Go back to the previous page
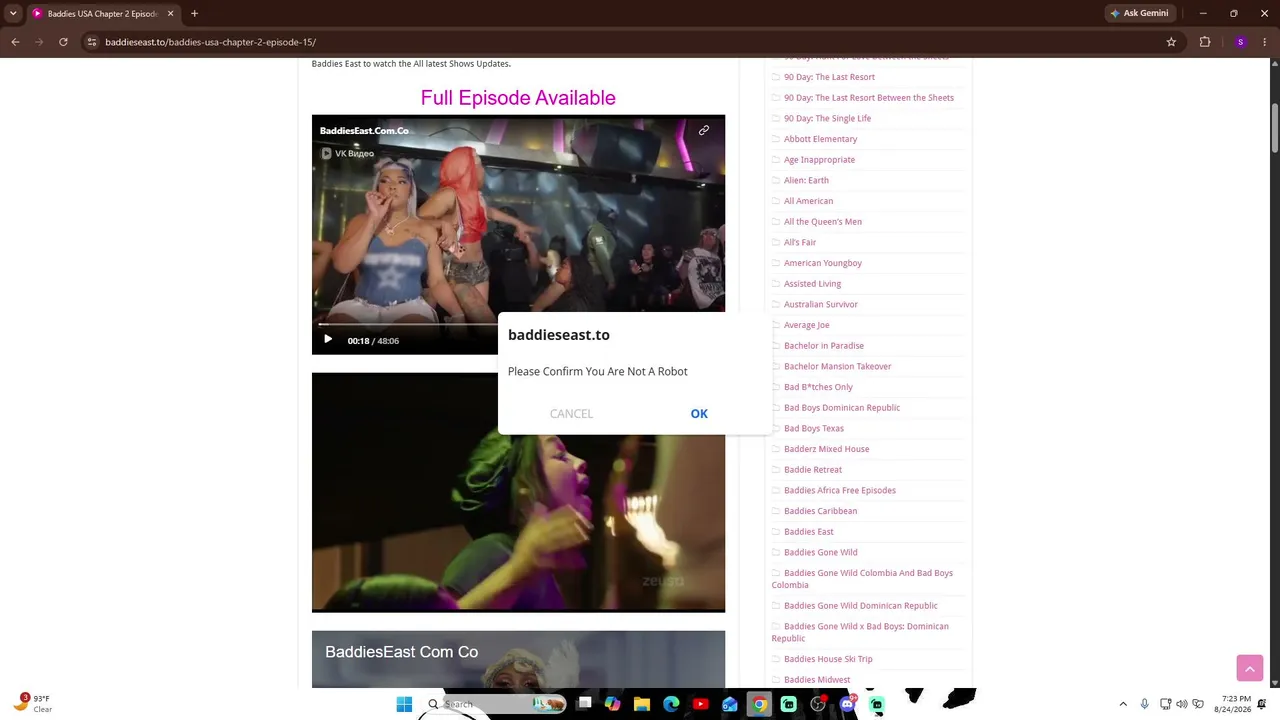 [x=15, y=42]
